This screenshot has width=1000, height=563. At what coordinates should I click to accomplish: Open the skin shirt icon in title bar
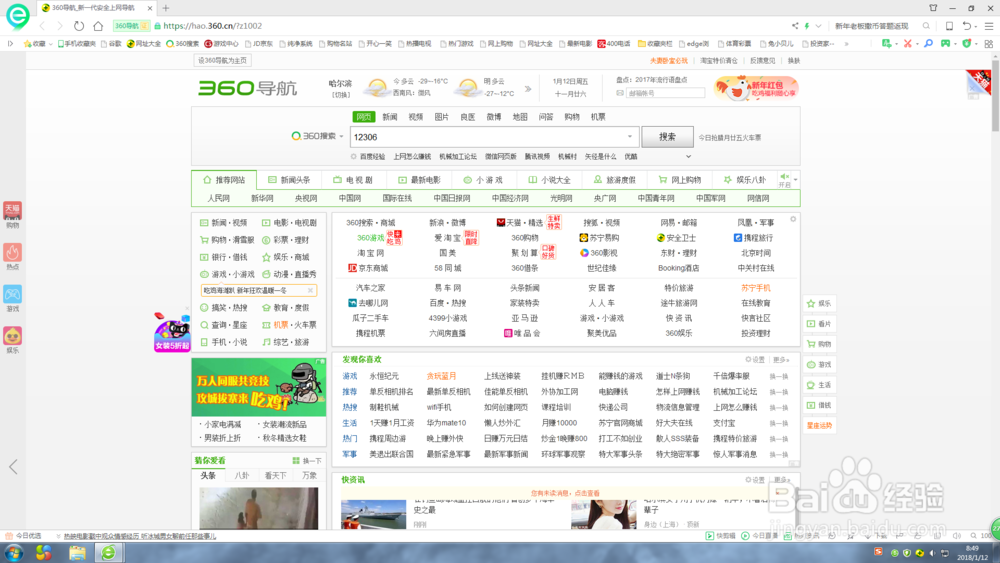[933, 8]
